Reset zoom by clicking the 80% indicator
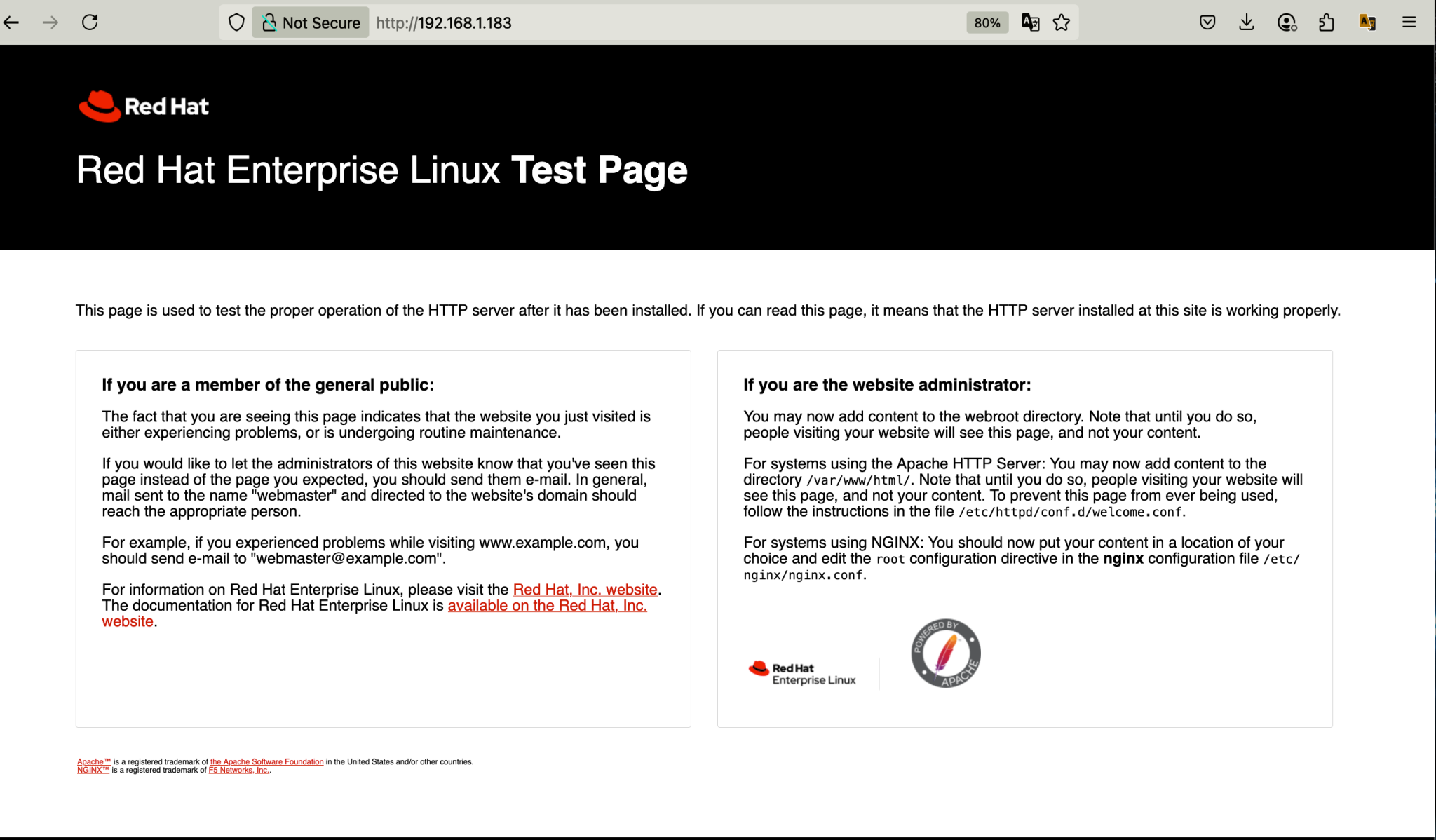The width and height of the screenshot is (1436, 840). tap(987, 22)
